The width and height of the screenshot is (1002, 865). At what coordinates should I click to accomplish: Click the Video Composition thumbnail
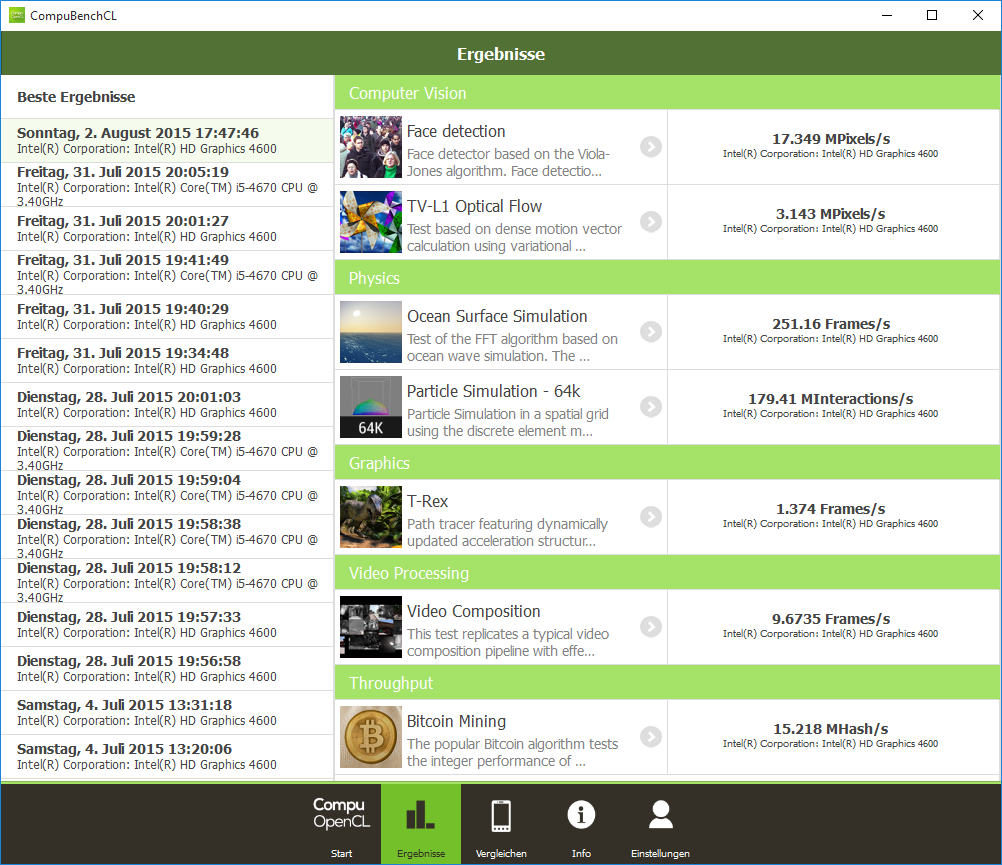(x=371, y=626)
